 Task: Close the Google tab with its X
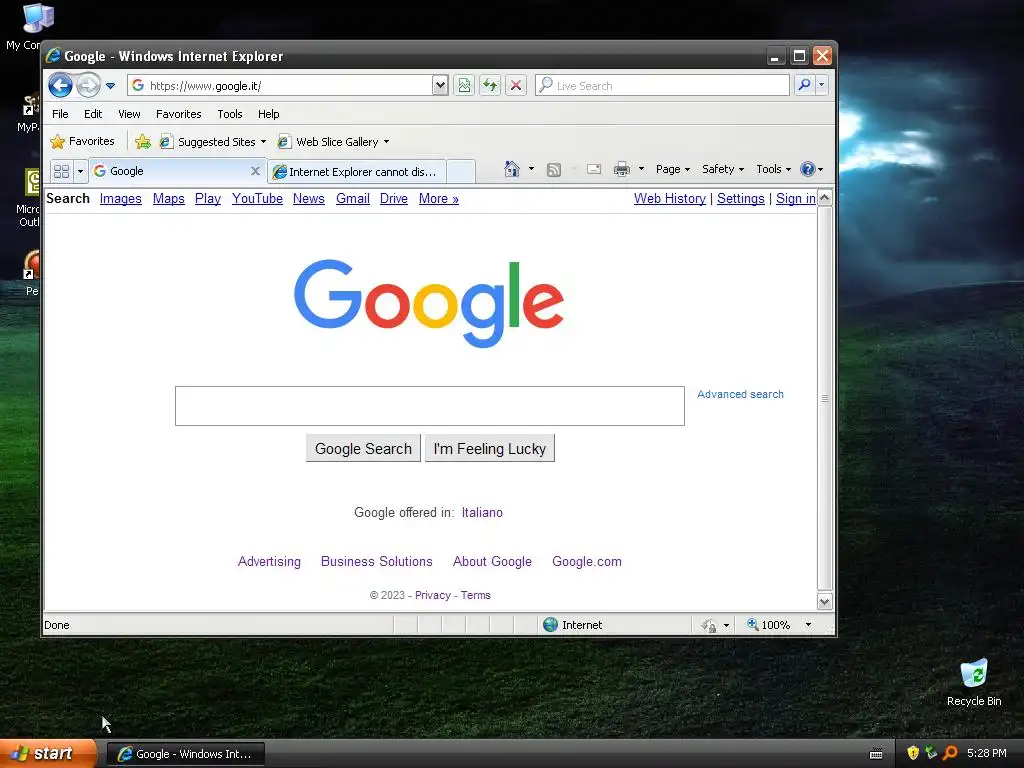pyautogui.click(x=255, y=171)
